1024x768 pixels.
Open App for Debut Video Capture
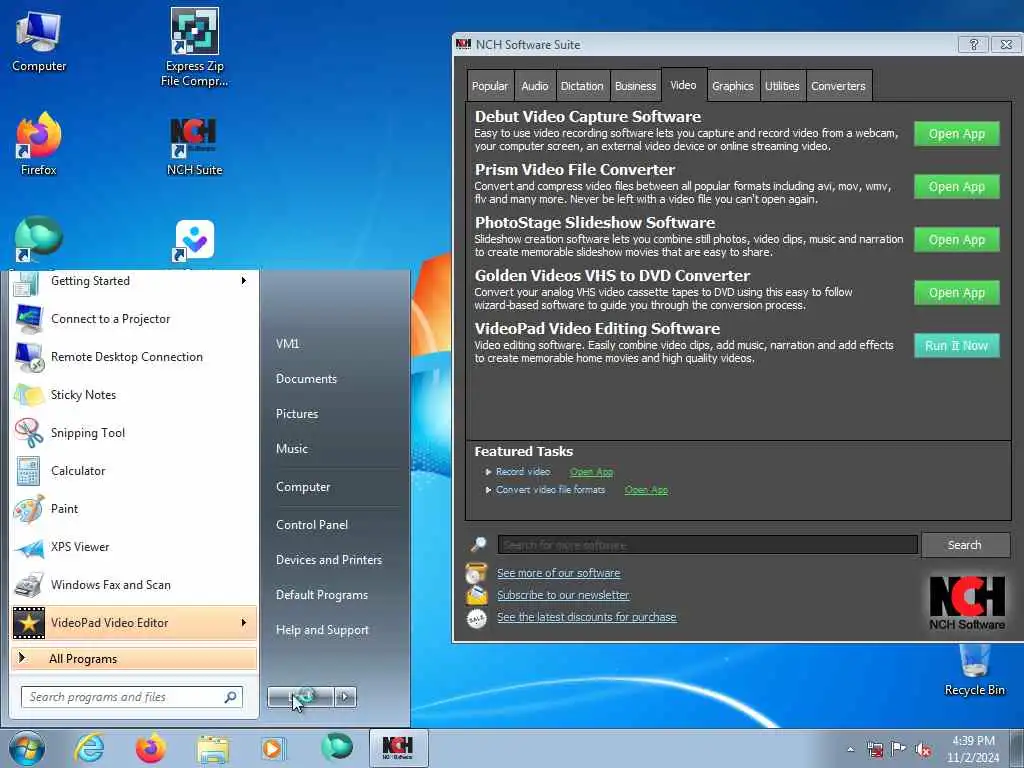click(956, 134)
